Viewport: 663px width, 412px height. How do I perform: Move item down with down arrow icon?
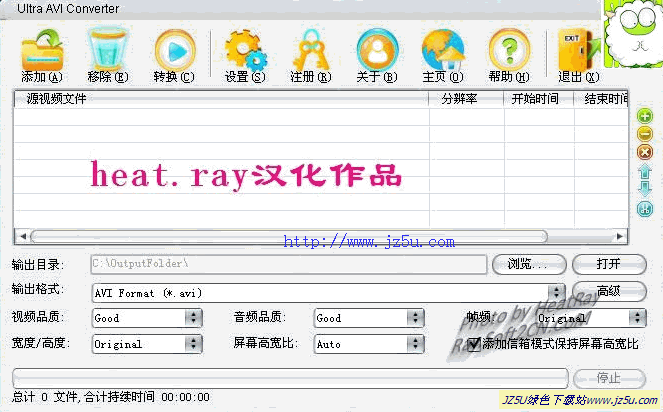point(645,189)
